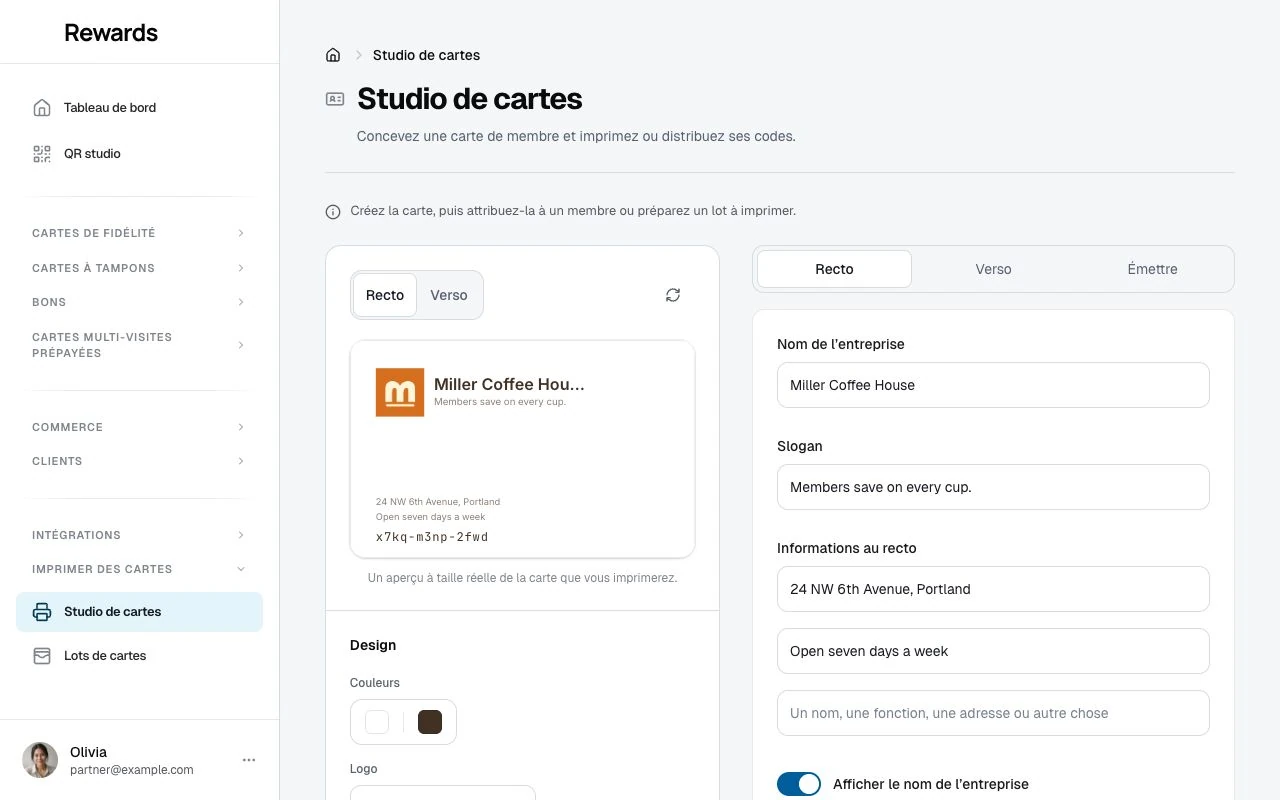
Task: Switch to Verso editor tab
Action: 993,269
